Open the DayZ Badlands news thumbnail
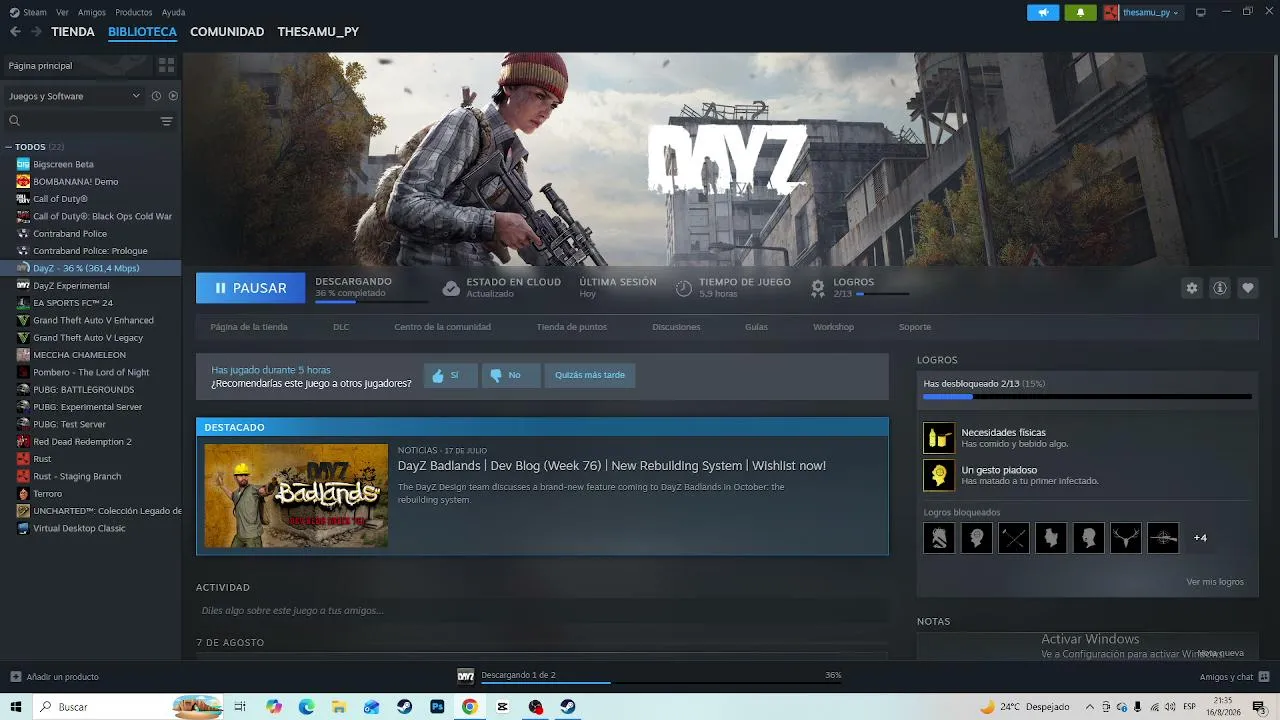This screenshot has width=1280, height=720. [296, 495]
